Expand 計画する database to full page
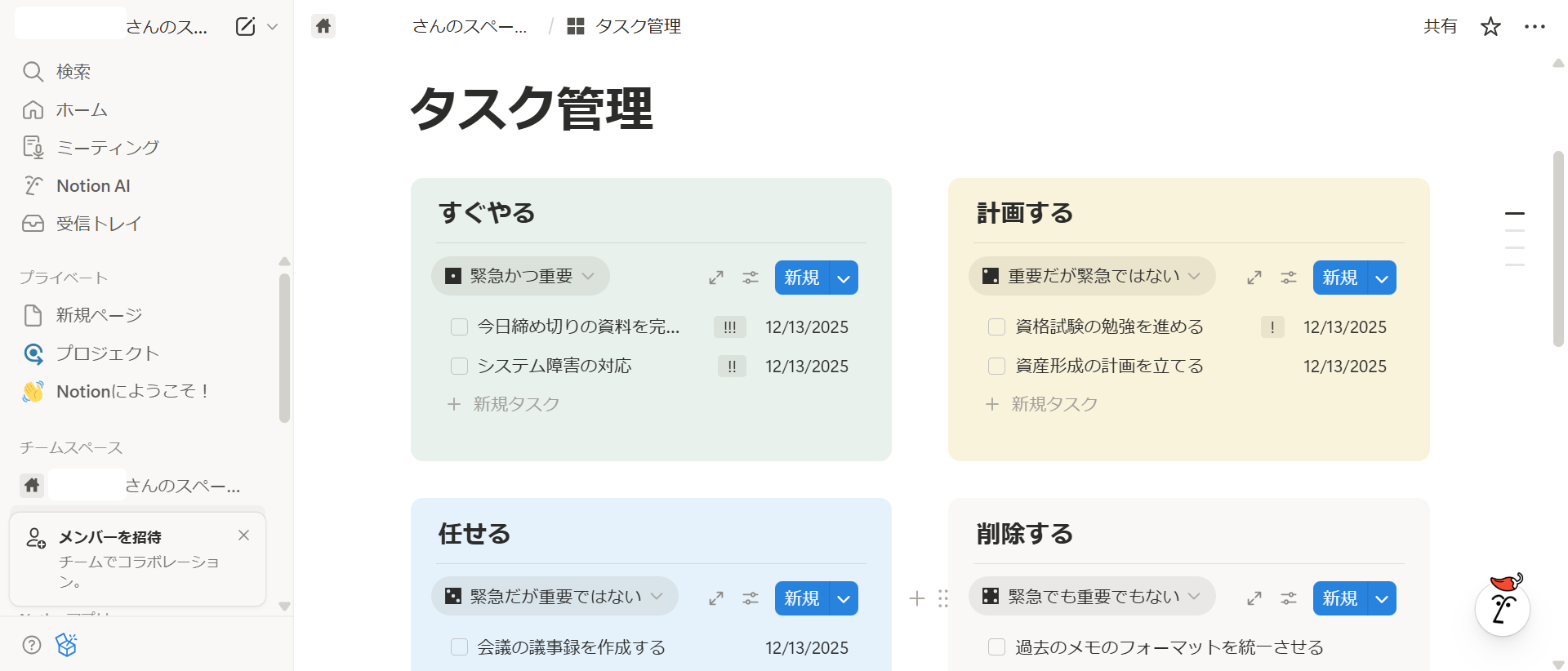Viewport: 1568px width, 671px height. 1254,278
